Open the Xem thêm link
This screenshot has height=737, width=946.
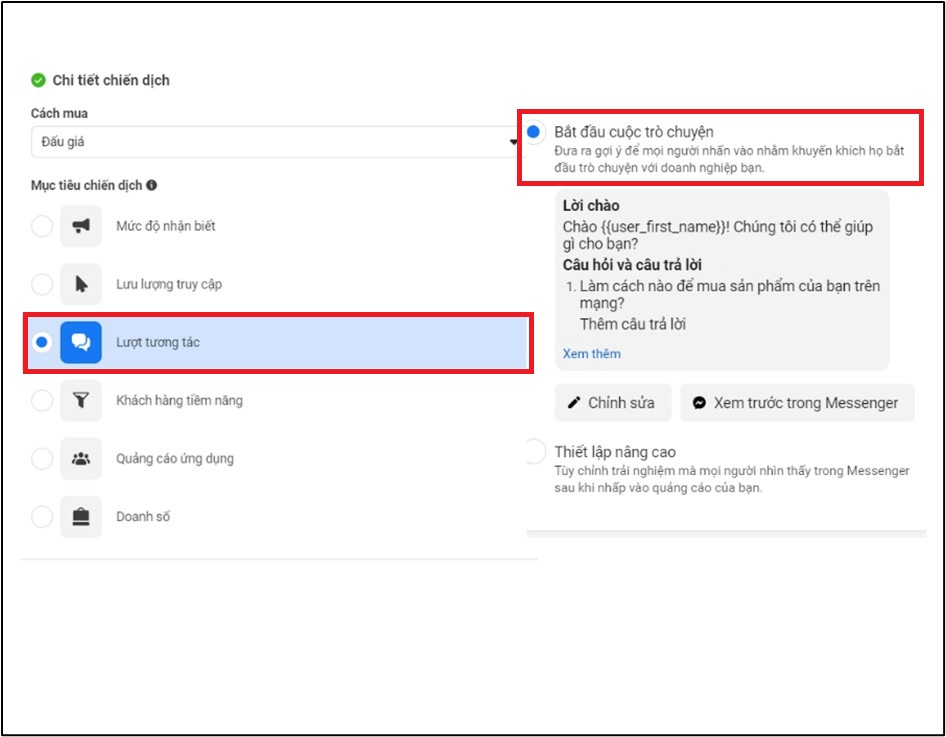click(591, 353)
